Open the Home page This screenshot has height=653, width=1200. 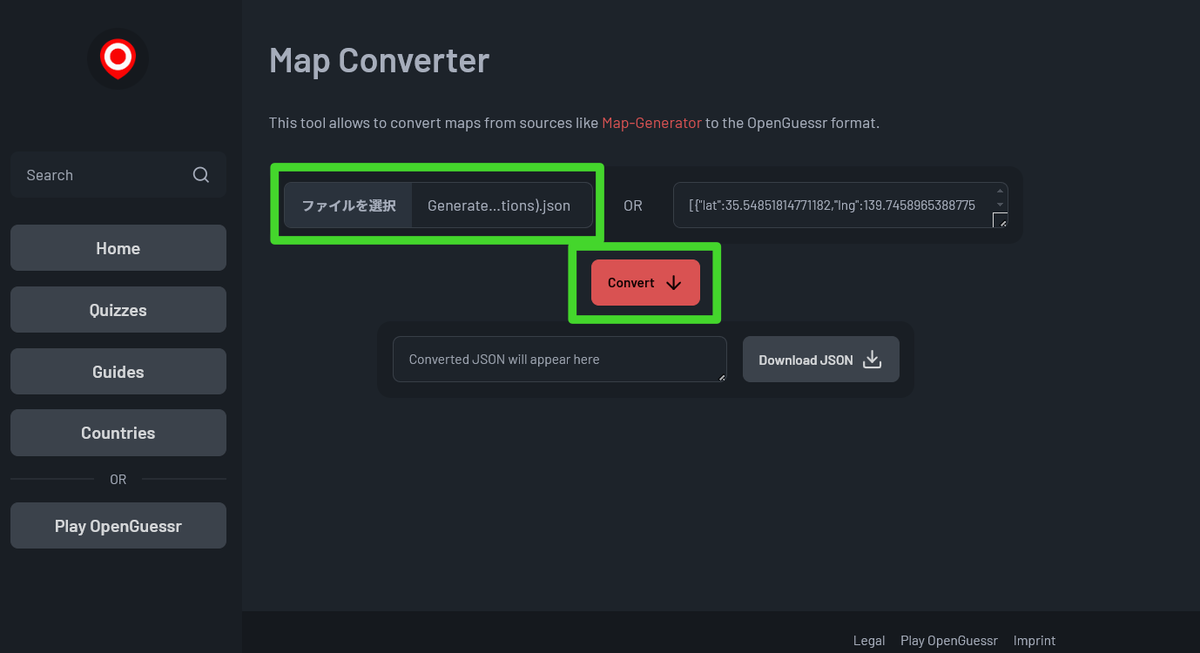click(118, 248)
